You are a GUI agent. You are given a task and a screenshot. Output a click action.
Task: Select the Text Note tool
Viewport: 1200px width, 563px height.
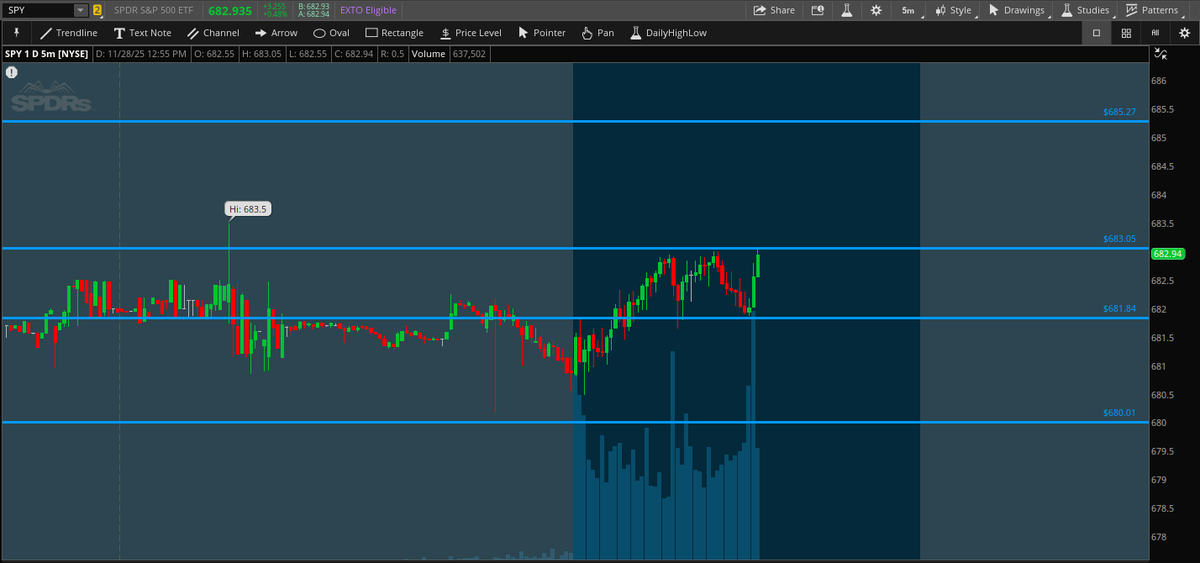pos(142,33)
